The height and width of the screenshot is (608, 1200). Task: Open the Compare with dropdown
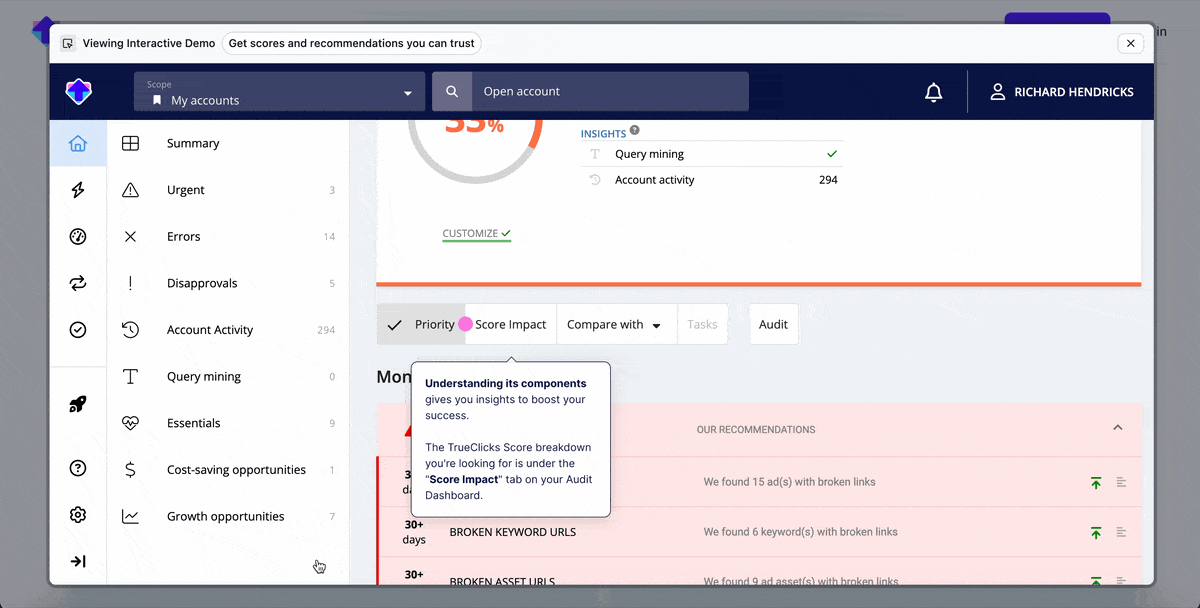coord(614,325)
